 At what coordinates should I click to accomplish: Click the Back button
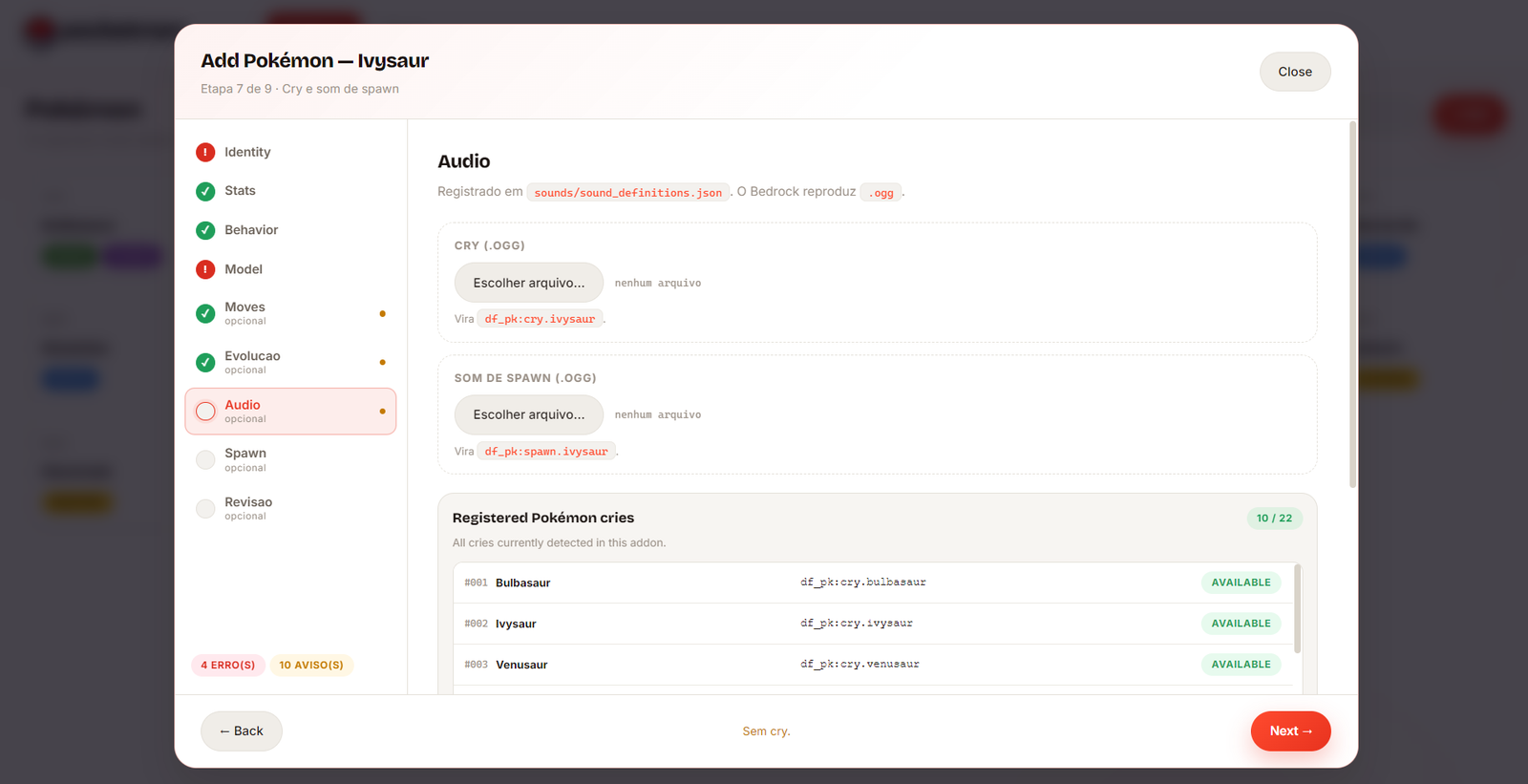[x=242, y=731]
